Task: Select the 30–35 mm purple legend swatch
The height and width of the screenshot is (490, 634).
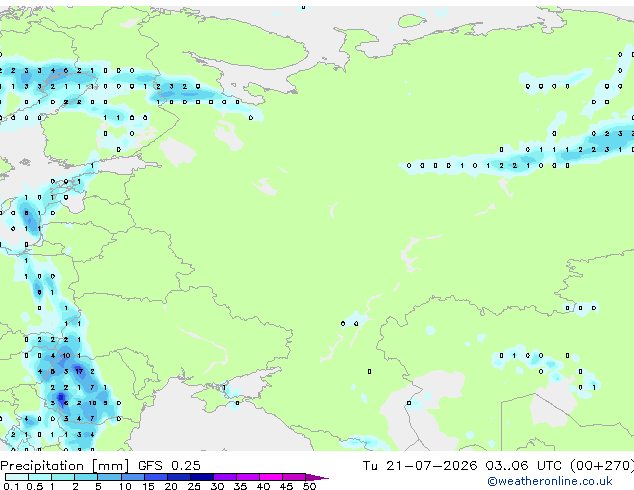Action: [x=224, y=477]
